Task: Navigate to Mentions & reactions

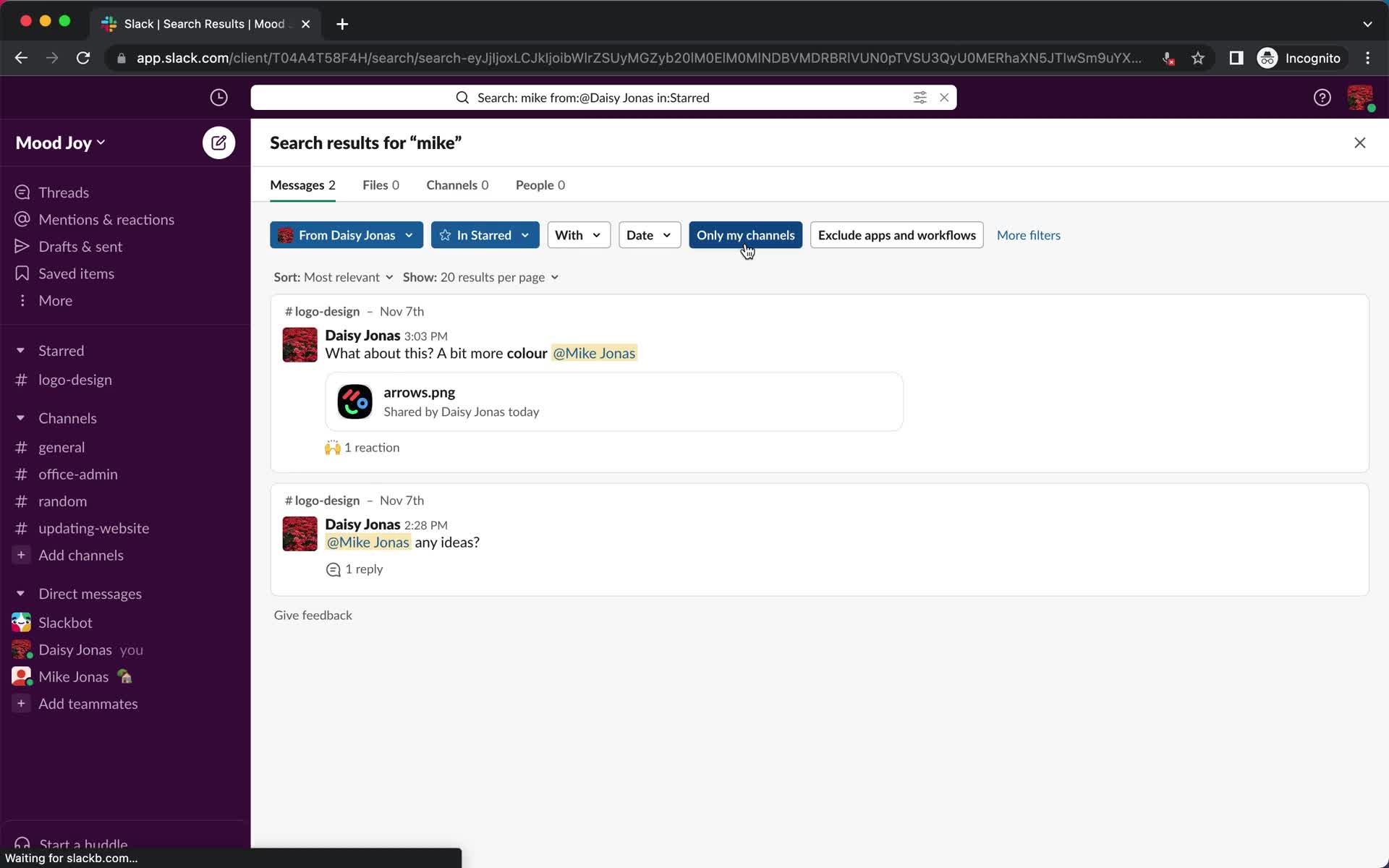Action: [x=106, y=218]
